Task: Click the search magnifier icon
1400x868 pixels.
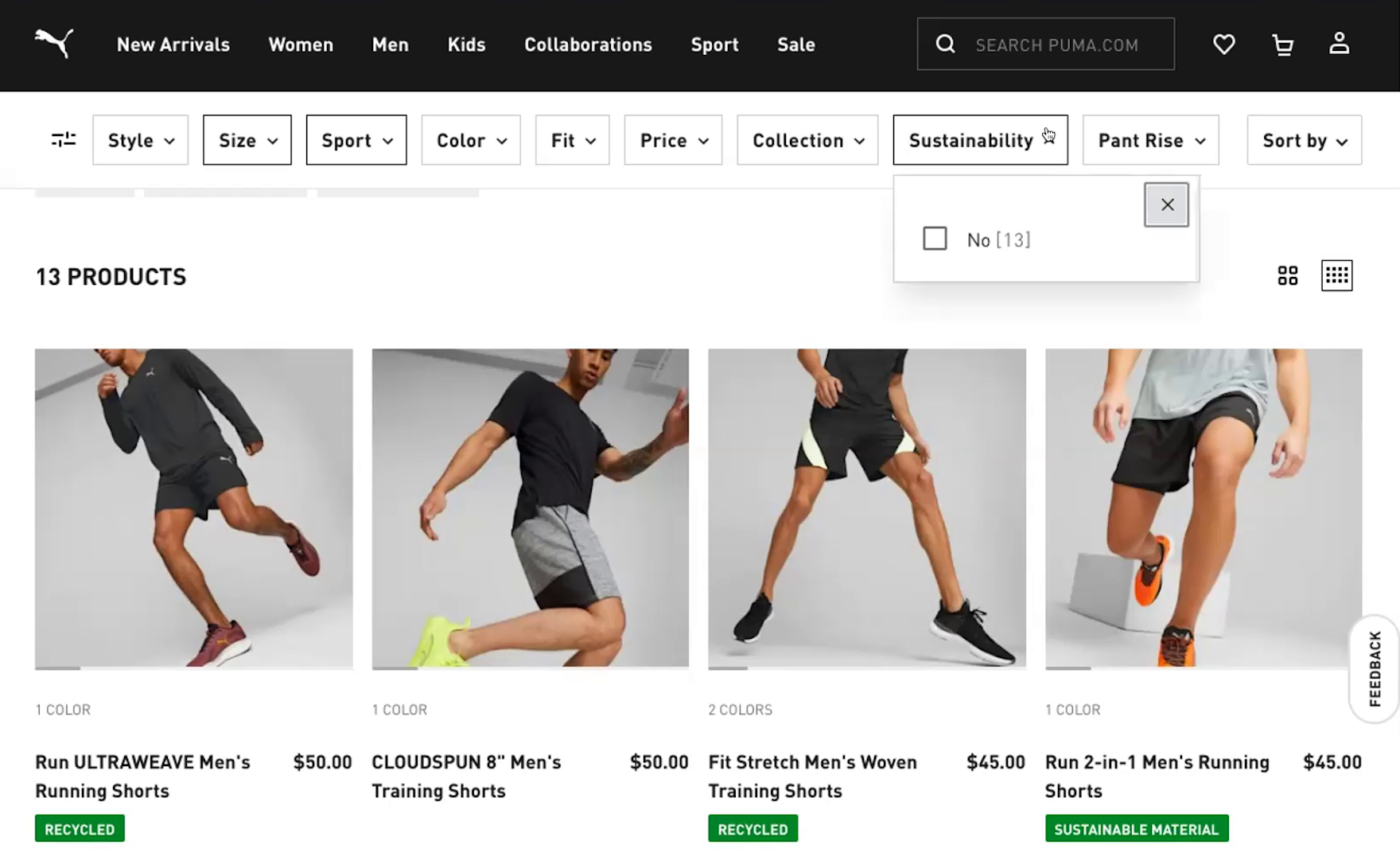Action: pos(945,45)
